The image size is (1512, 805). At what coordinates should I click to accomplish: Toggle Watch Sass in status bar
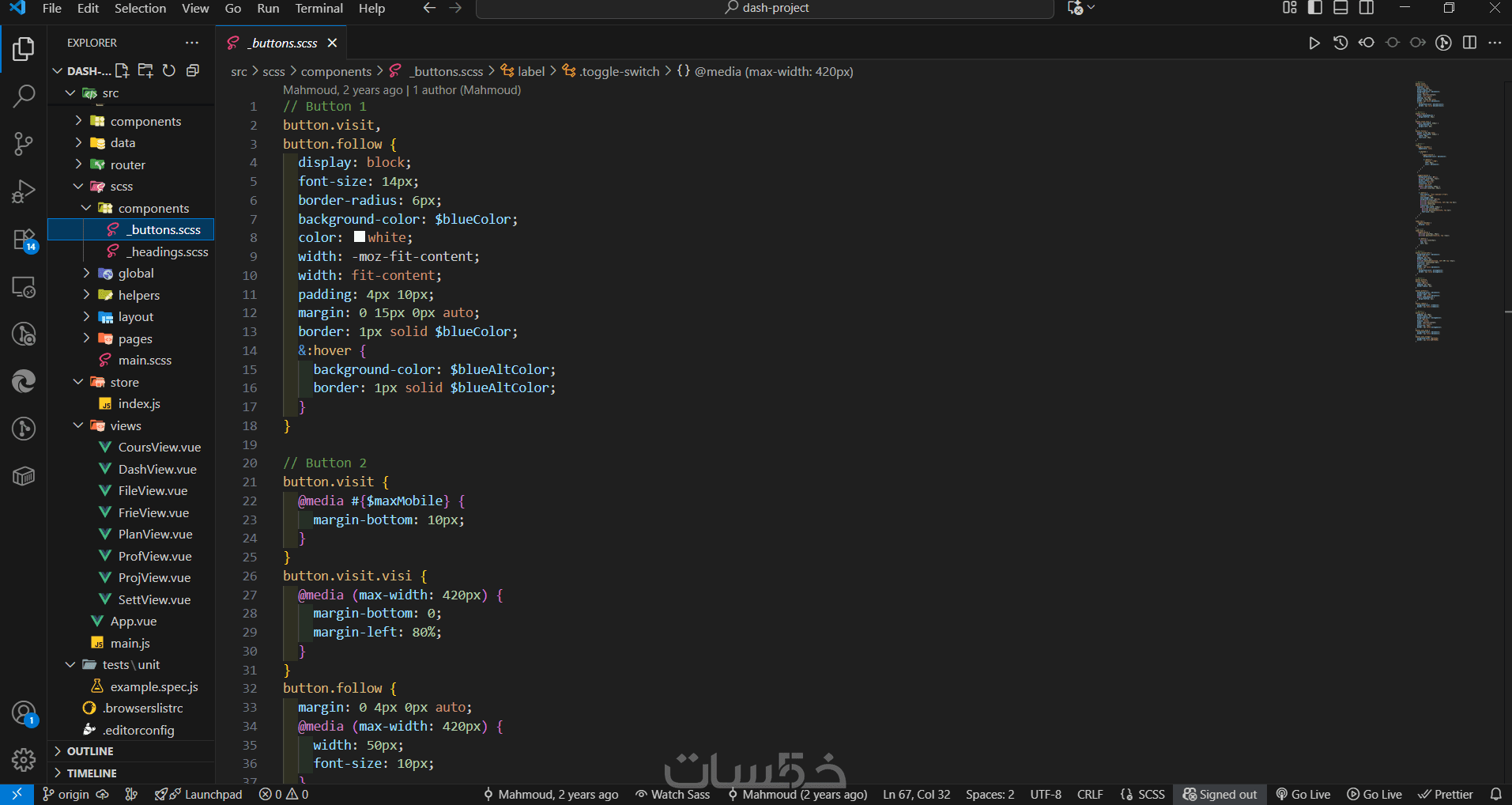point(673,795)
